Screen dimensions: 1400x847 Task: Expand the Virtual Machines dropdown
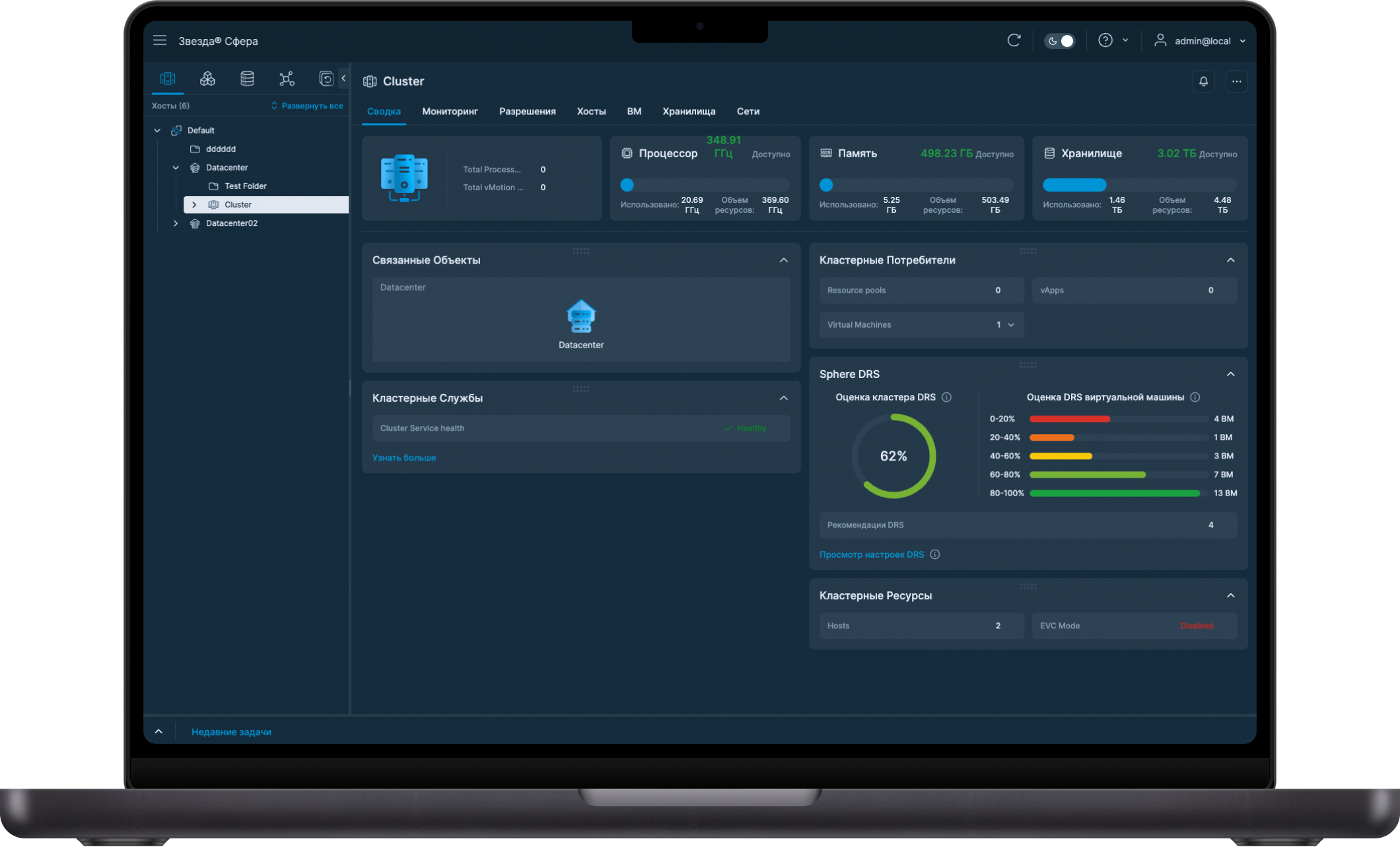coord(1010,324)
